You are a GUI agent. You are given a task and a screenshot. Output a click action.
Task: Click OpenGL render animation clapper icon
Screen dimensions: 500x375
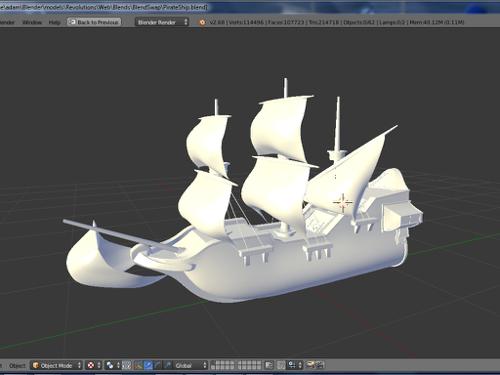click(320, 366)
